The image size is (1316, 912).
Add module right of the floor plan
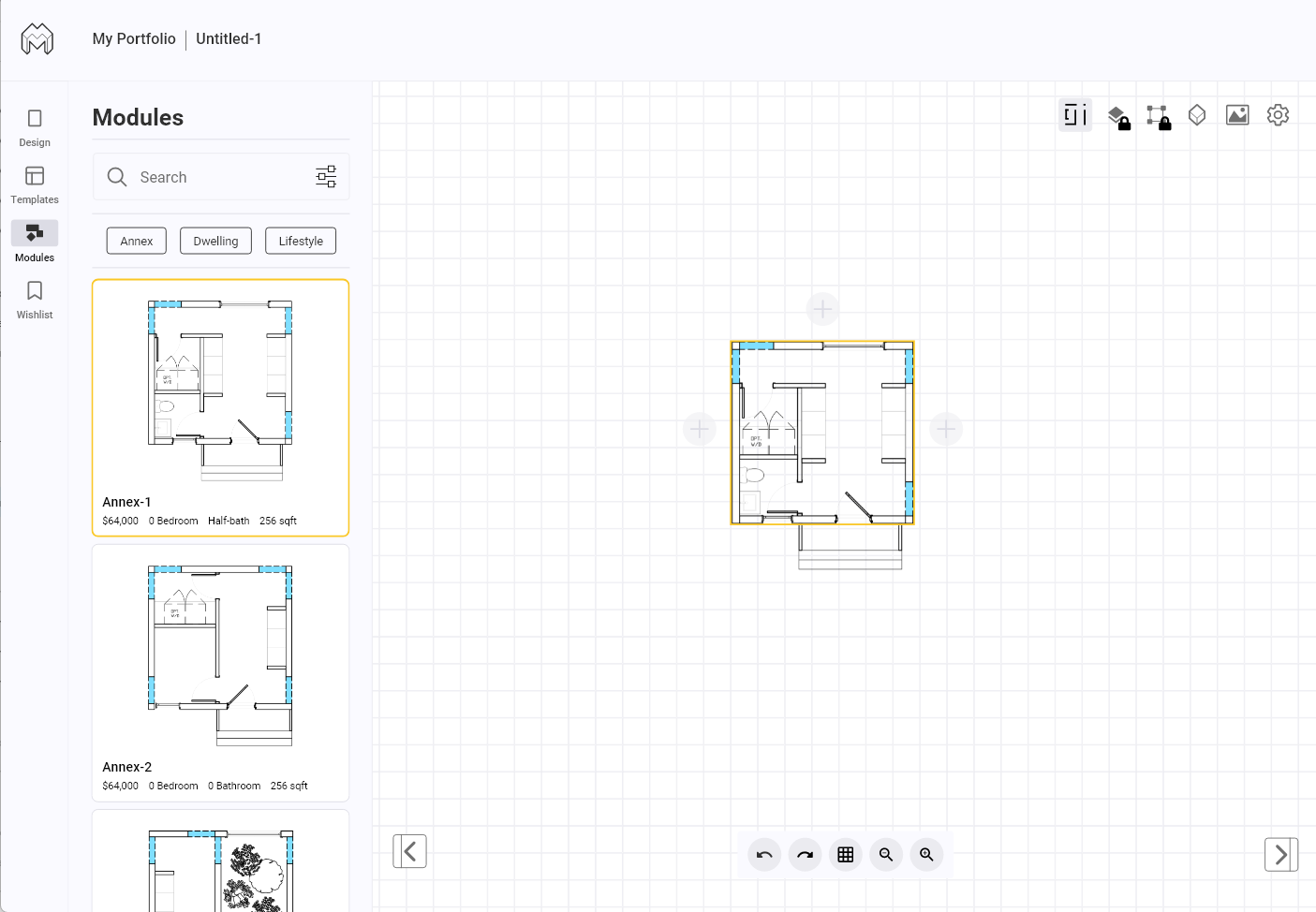tap(946, 429)
